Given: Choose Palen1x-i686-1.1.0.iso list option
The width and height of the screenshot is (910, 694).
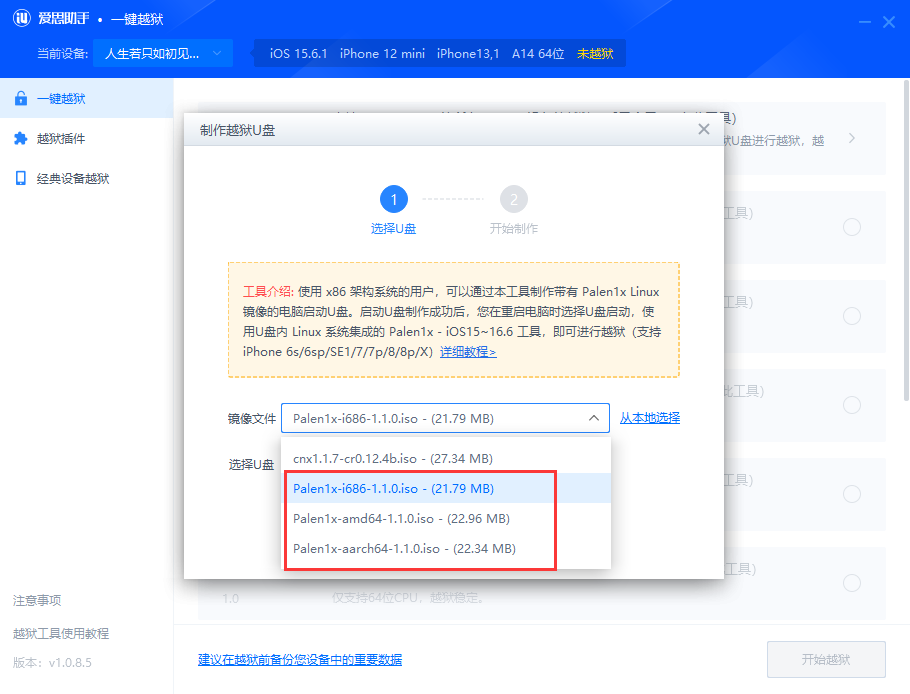Looking at the screenshot, I should (446, 489).
